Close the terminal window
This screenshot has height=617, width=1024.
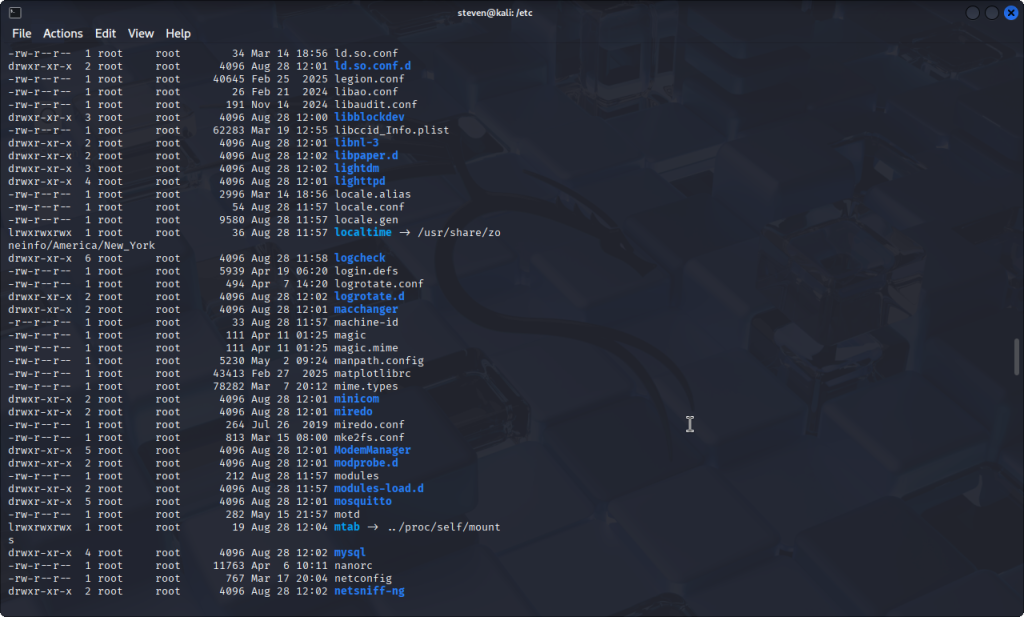click(x=1010, y=13)
